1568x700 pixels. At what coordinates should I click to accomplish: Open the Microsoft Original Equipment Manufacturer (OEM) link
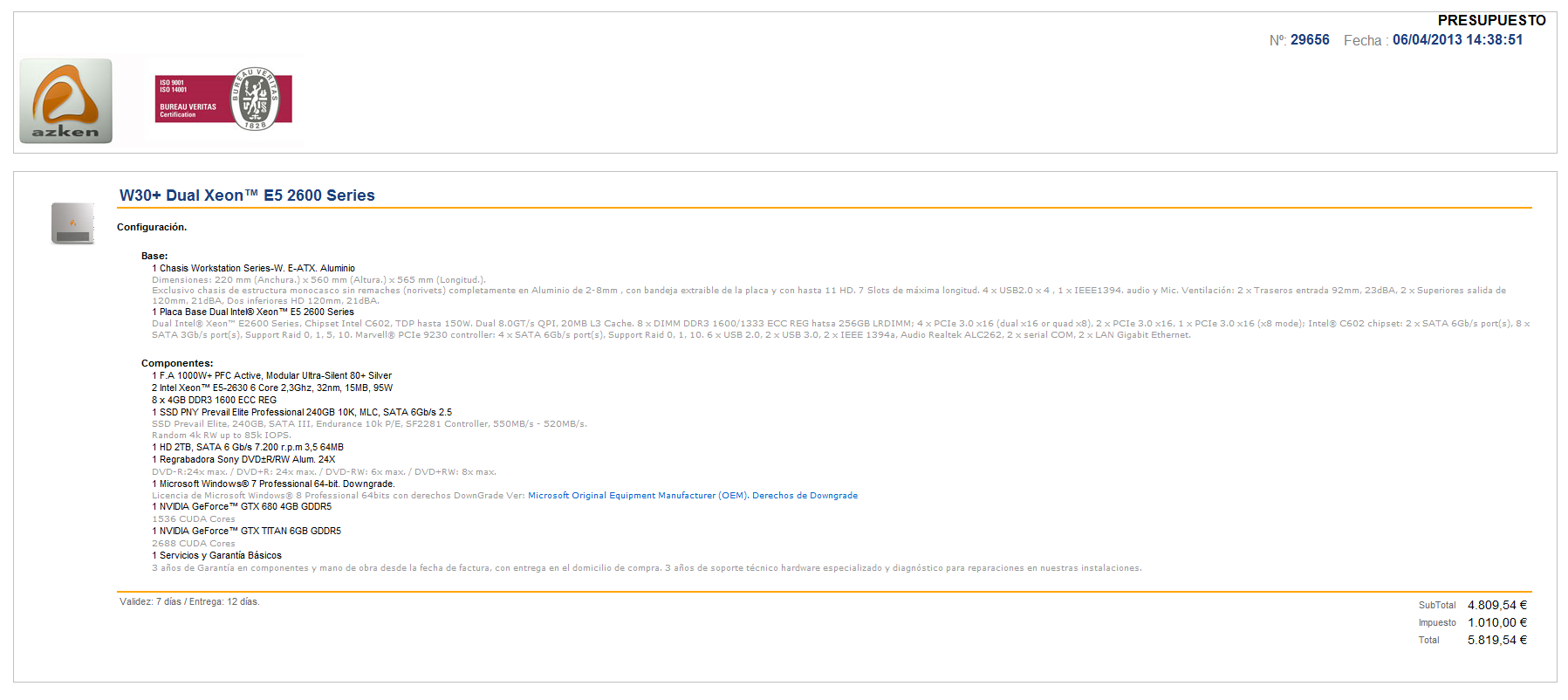point(638,496)
